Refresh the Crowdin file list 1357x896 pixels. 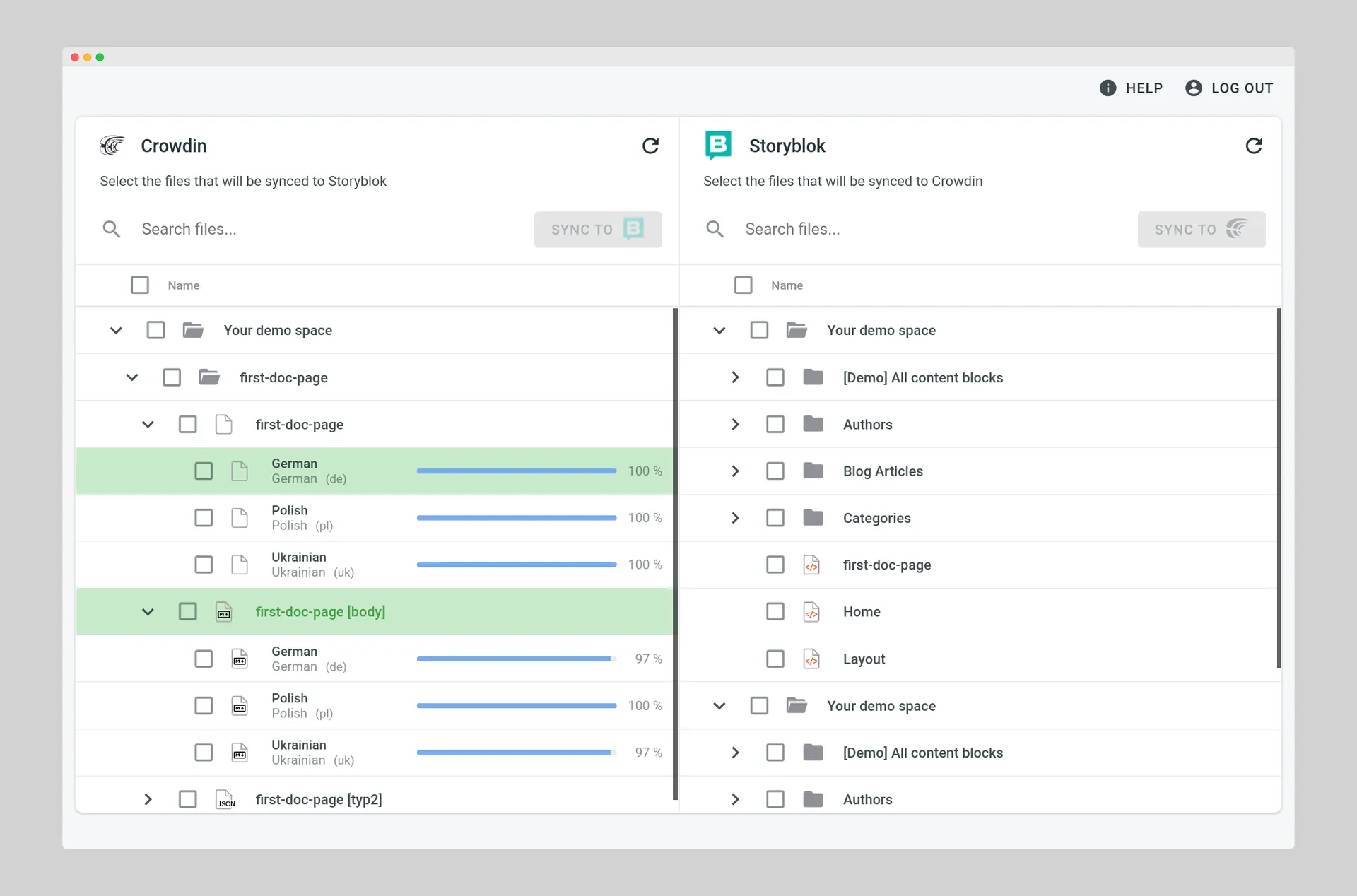pyautogui.click(x=650, y=146)
